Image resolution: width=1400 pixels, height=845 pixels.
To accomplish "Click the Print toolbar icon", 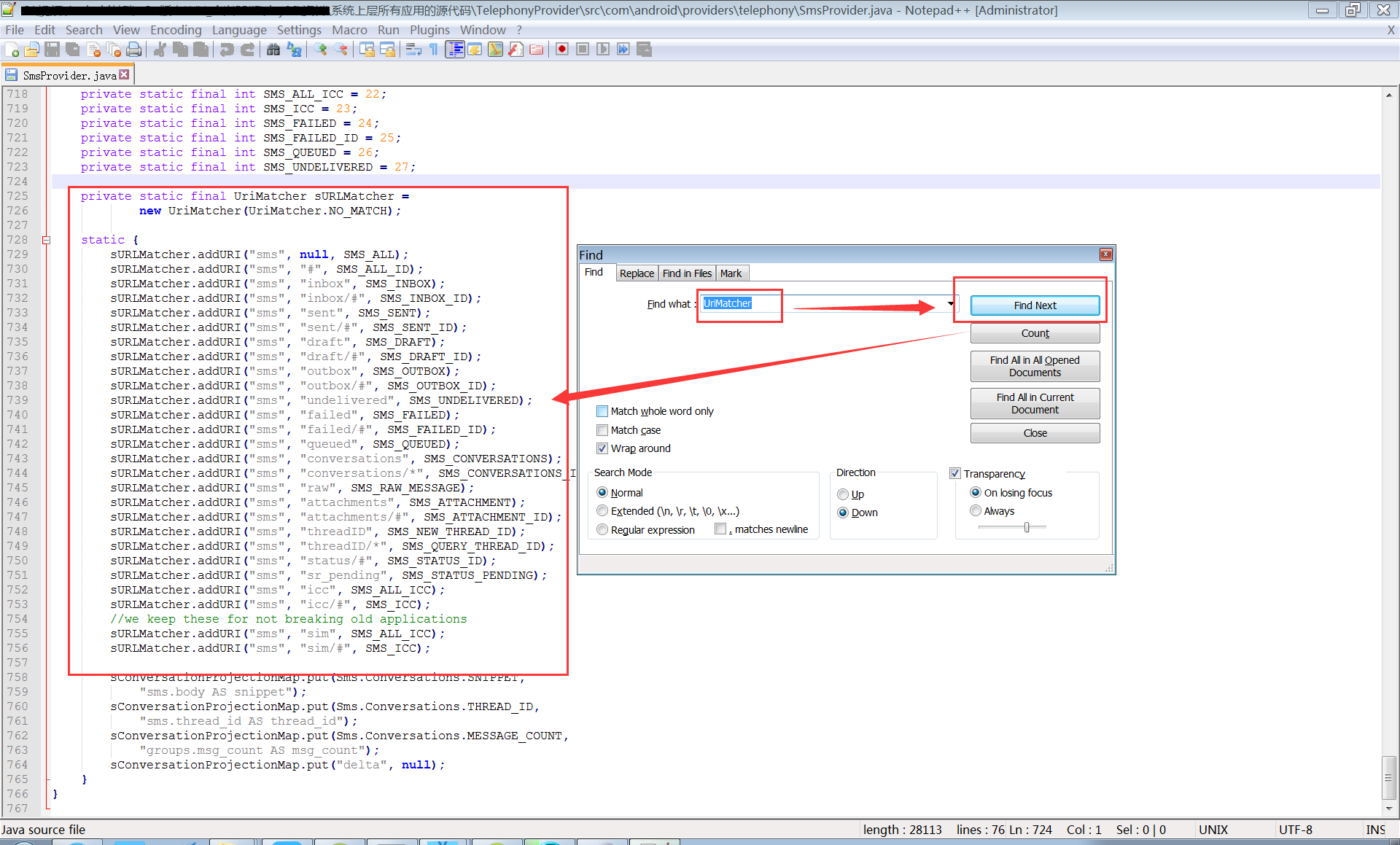I will 134,50.
